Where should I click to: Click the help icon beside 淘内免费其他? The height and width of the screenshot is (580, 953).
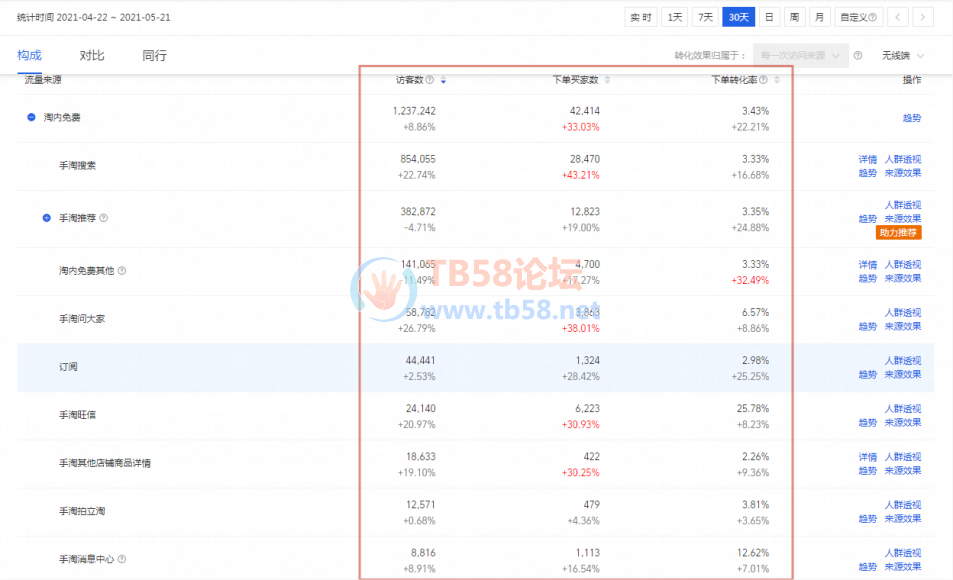click(x=122, y=270)
